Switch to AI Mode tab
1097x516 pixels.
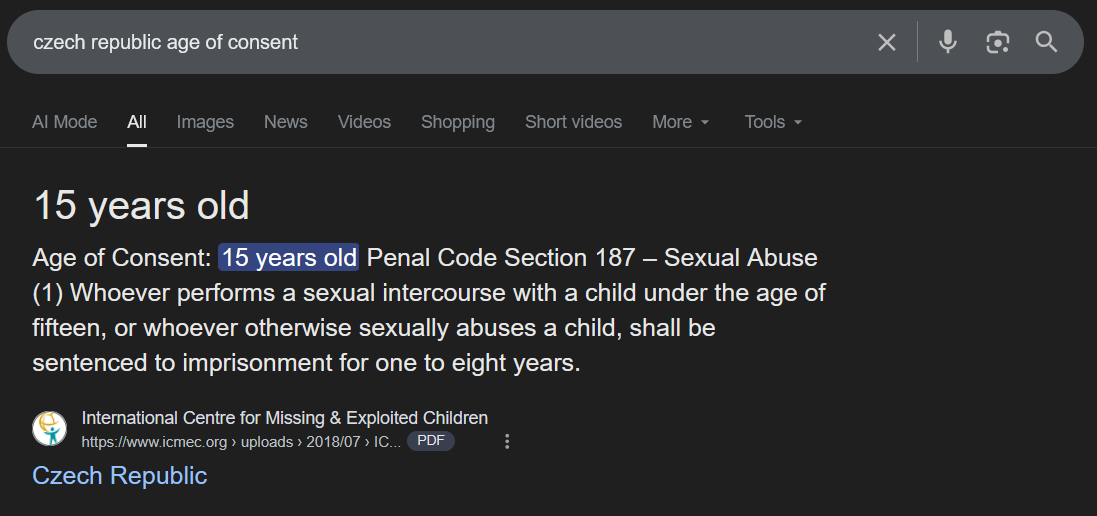point(65,122)
